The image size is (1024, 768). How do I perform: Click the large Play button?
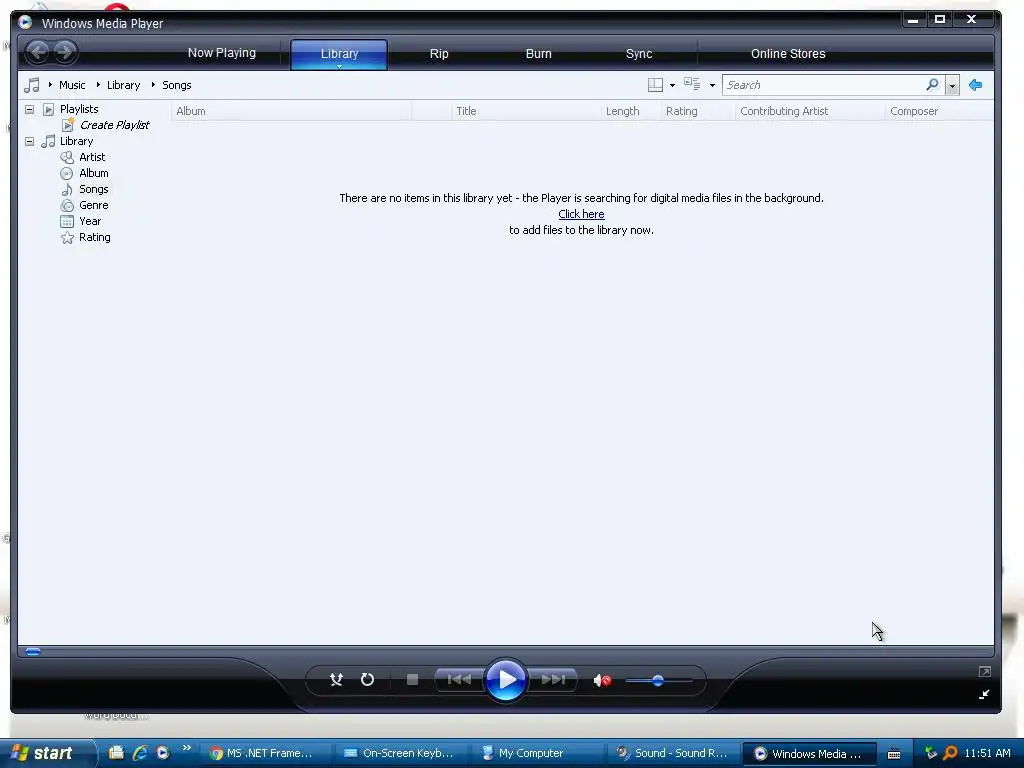click(506, 680)
